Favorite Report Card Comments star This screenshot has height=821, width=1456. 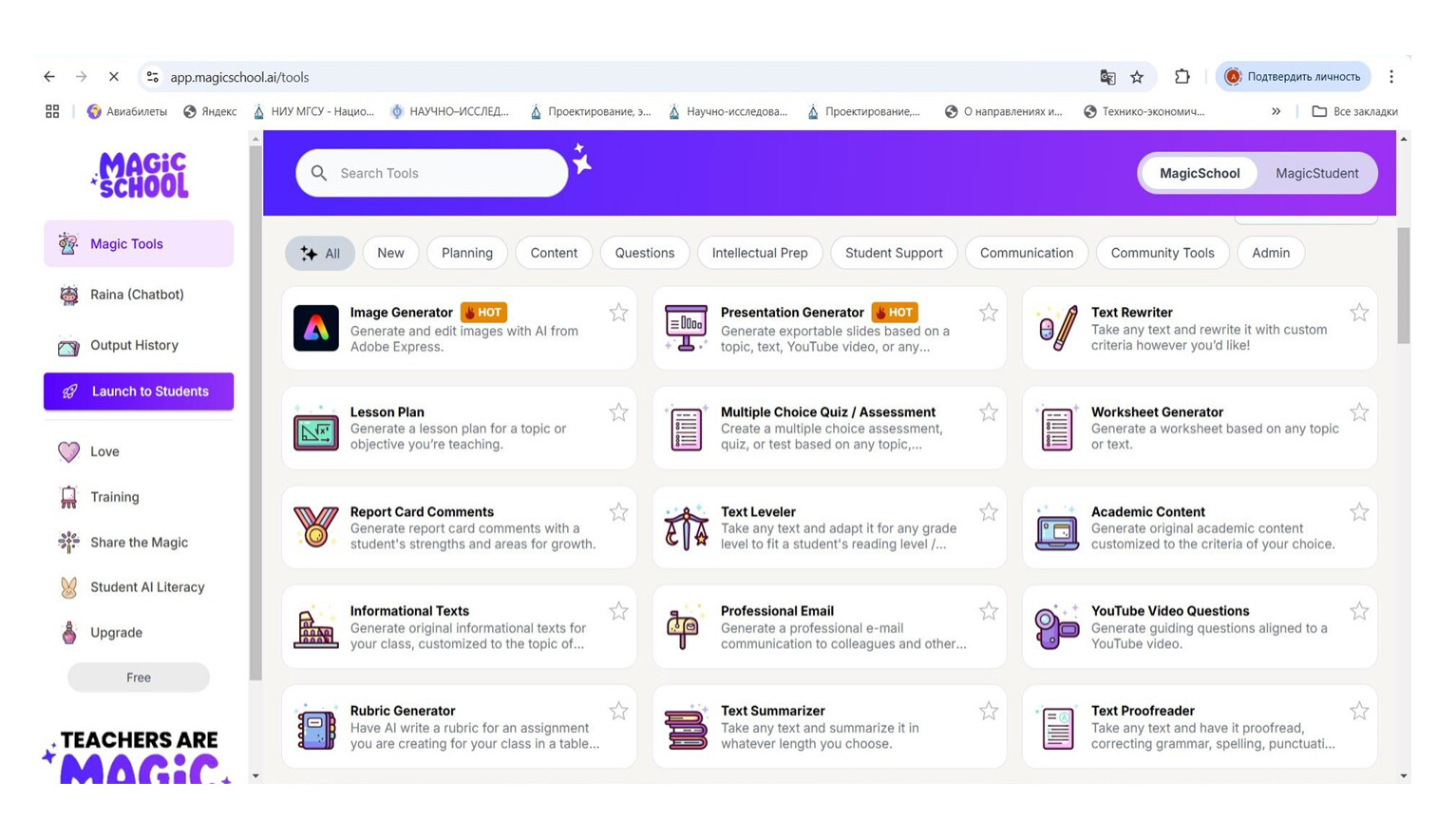tap(618, 512)
